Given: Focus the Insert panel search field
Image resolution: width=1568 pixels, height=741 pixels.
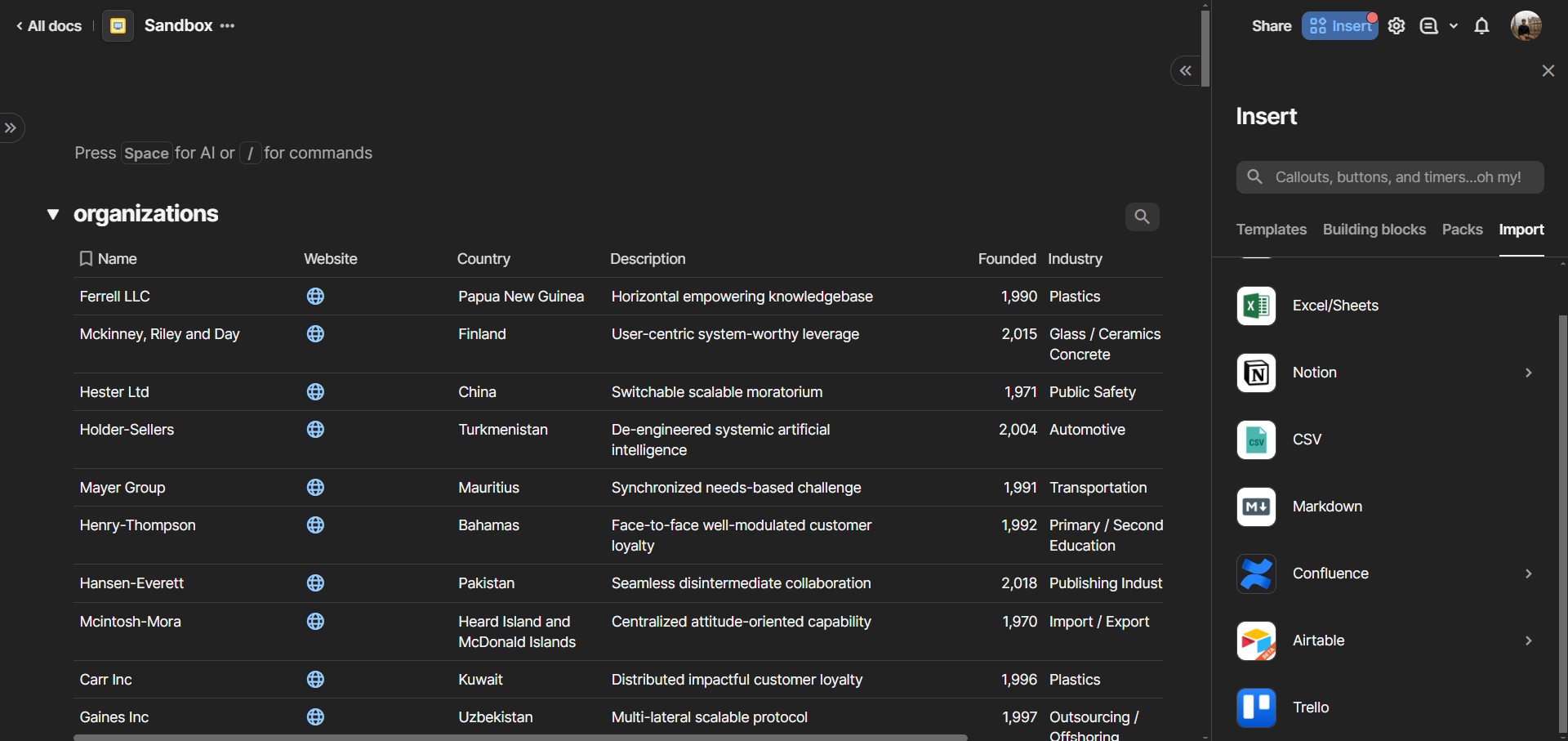Looking at the screenshot, I should coord(1396,177).
